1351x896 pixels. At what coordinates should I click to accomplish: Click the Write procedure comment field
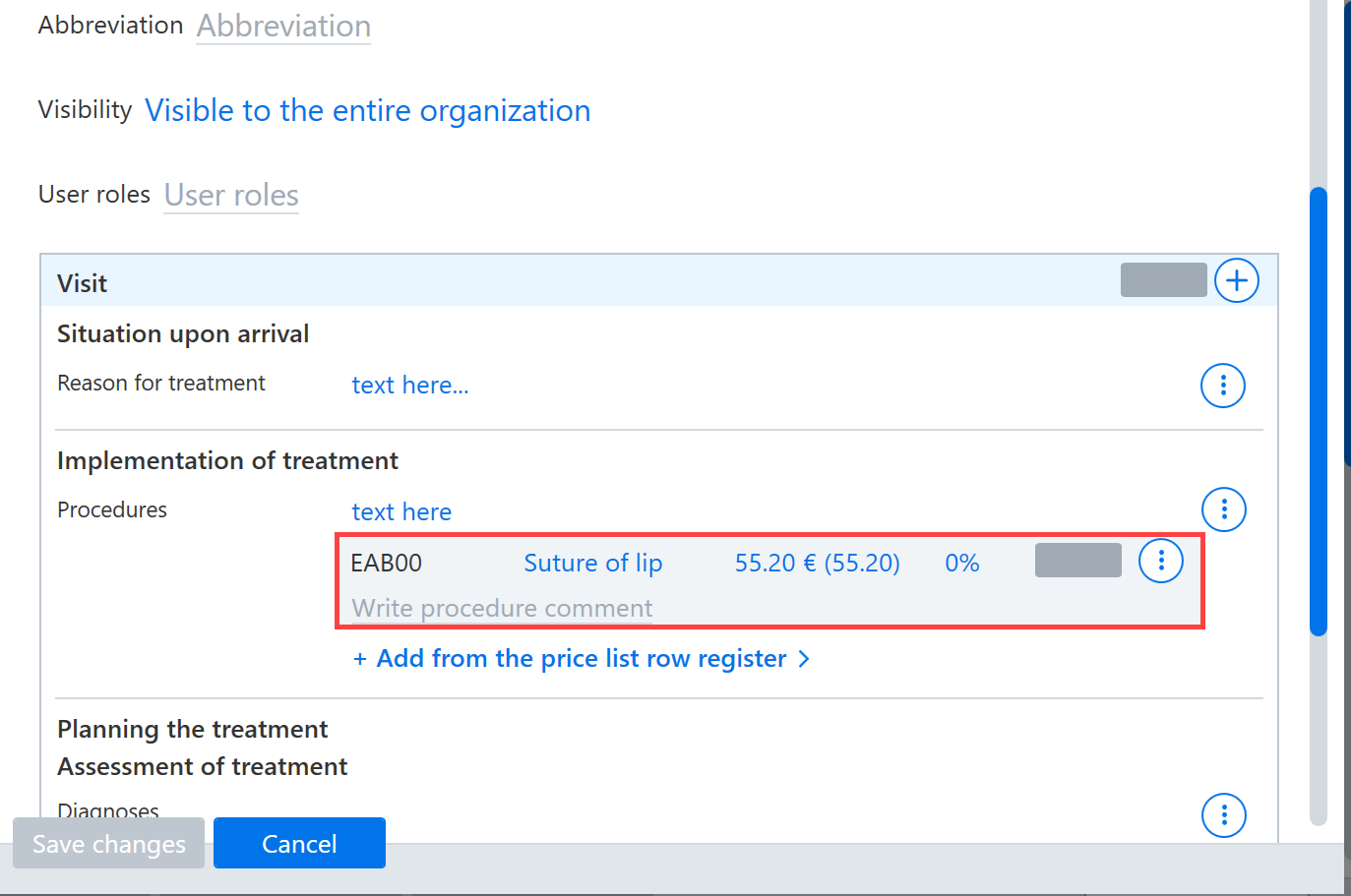click(502, 609)
